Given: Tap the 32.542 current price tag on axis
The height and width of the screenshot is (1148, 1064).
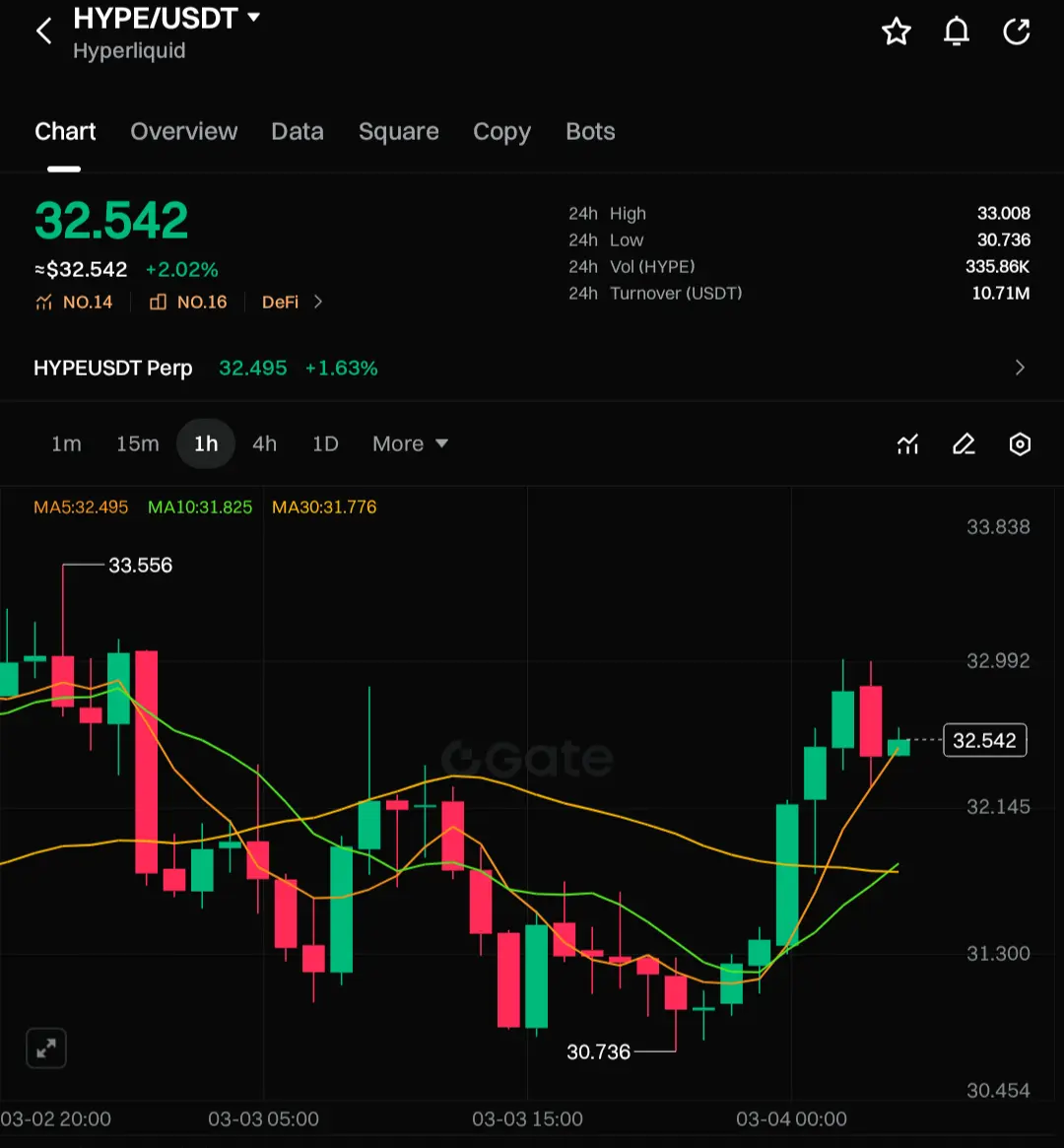Looking at the screenshot, I should point(984,740).
